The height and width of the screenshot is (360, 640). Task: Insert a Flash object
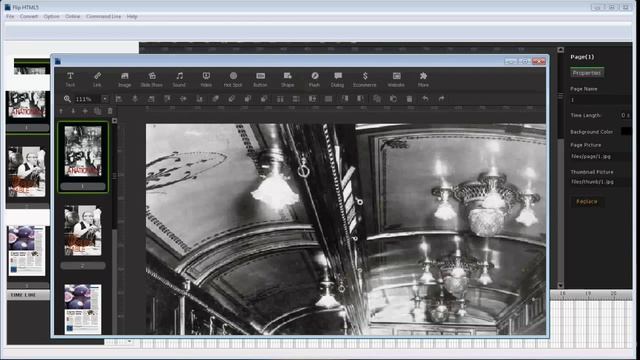click(x=314, y=79)
